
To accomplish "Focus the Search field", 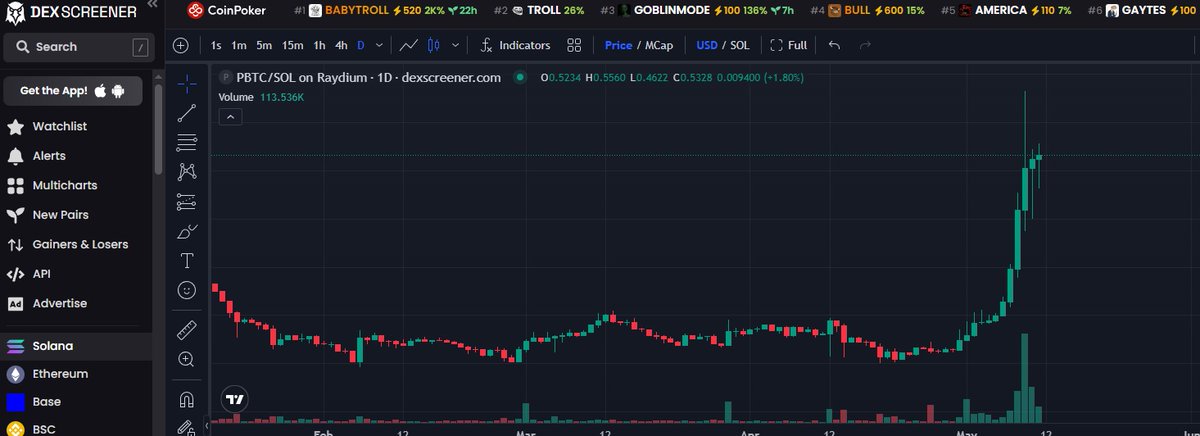I will [x=78, y=46].
